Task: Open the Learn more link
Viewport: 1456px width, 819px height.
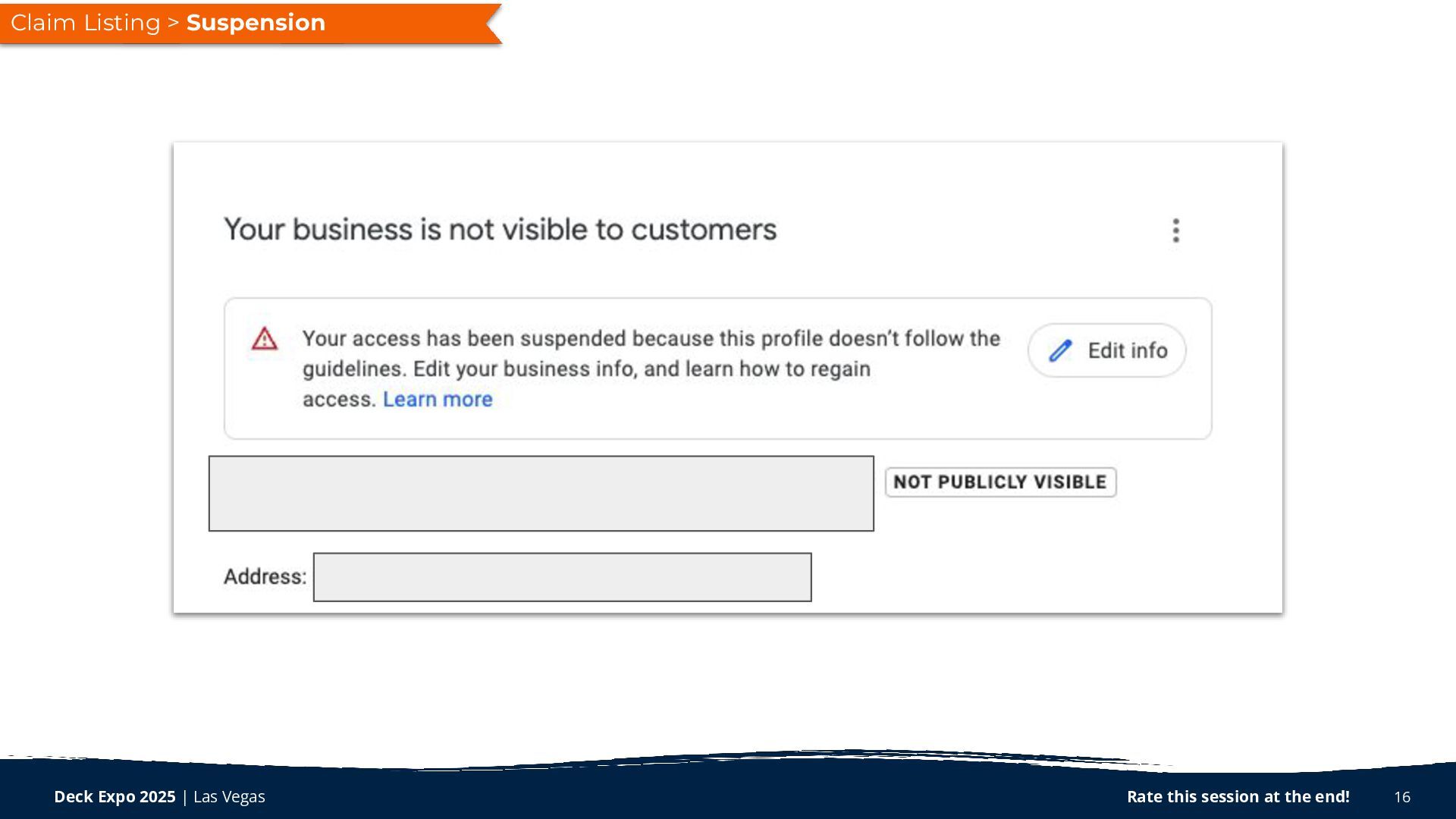Action: 438,399
